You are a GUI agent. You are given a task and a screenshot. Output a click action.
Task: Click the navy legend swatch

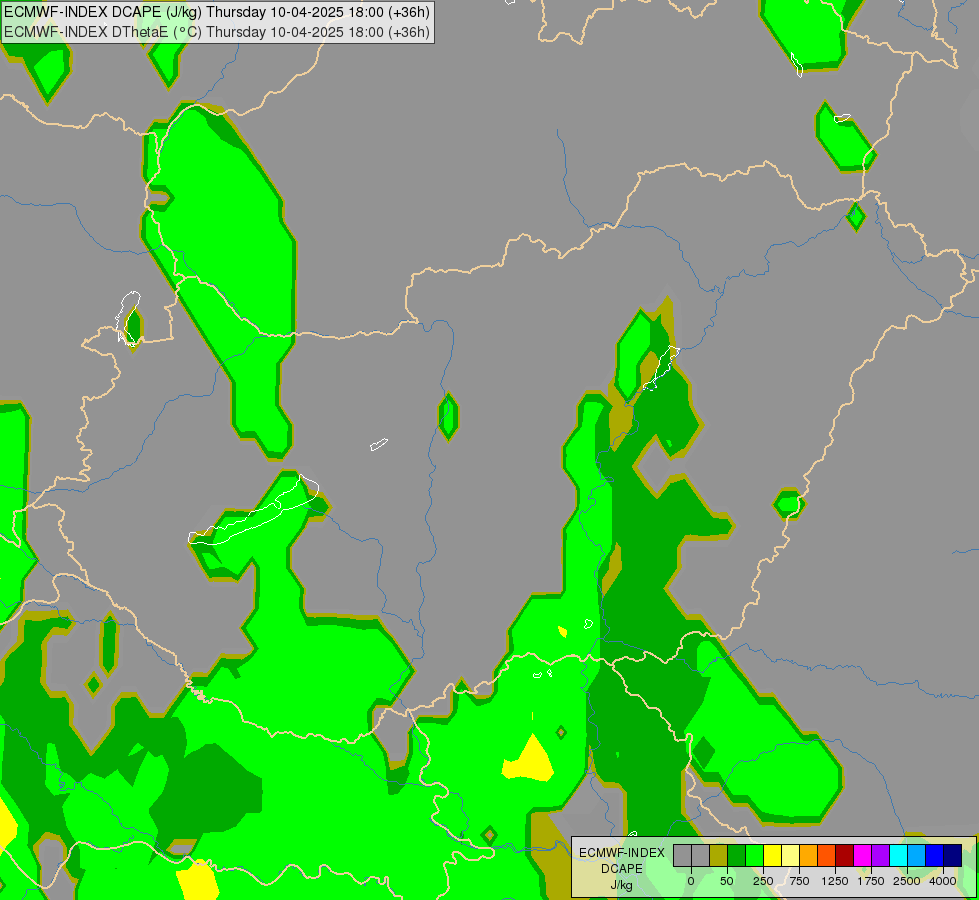(953, 855)
